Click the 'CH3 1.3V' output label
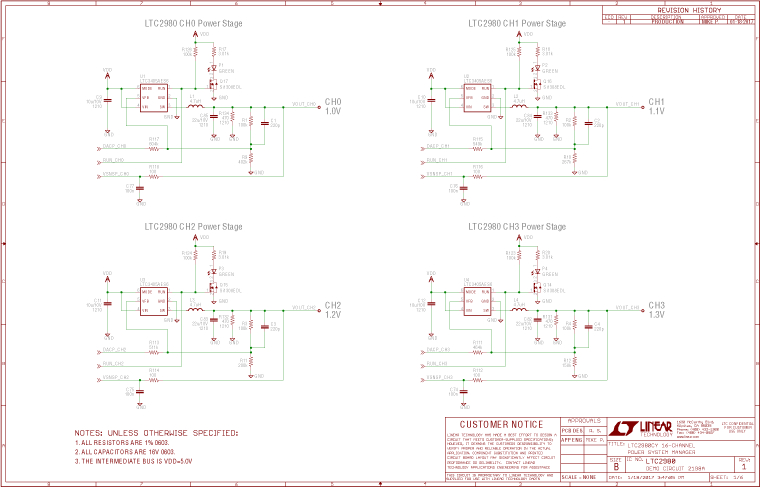This screenshot has width=760, height=487. 657,310
